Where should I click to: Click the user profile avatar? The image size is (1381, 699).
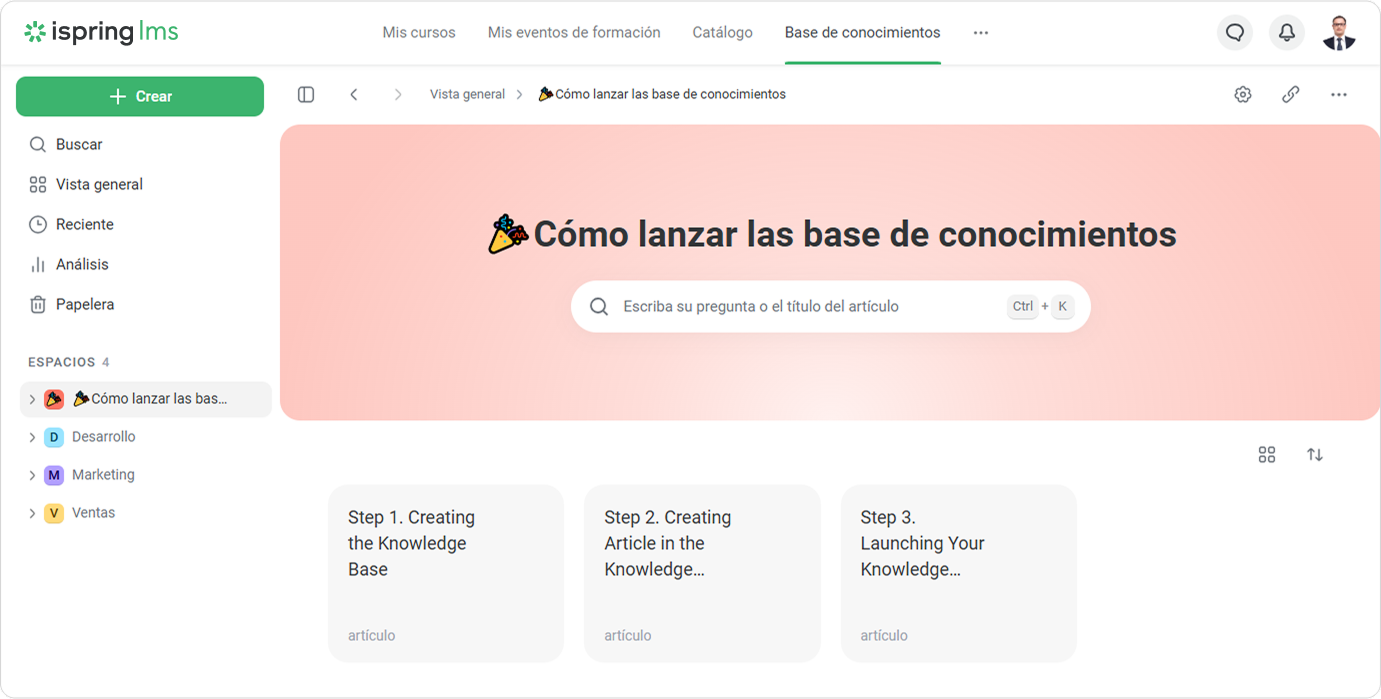click(1339, 33)
